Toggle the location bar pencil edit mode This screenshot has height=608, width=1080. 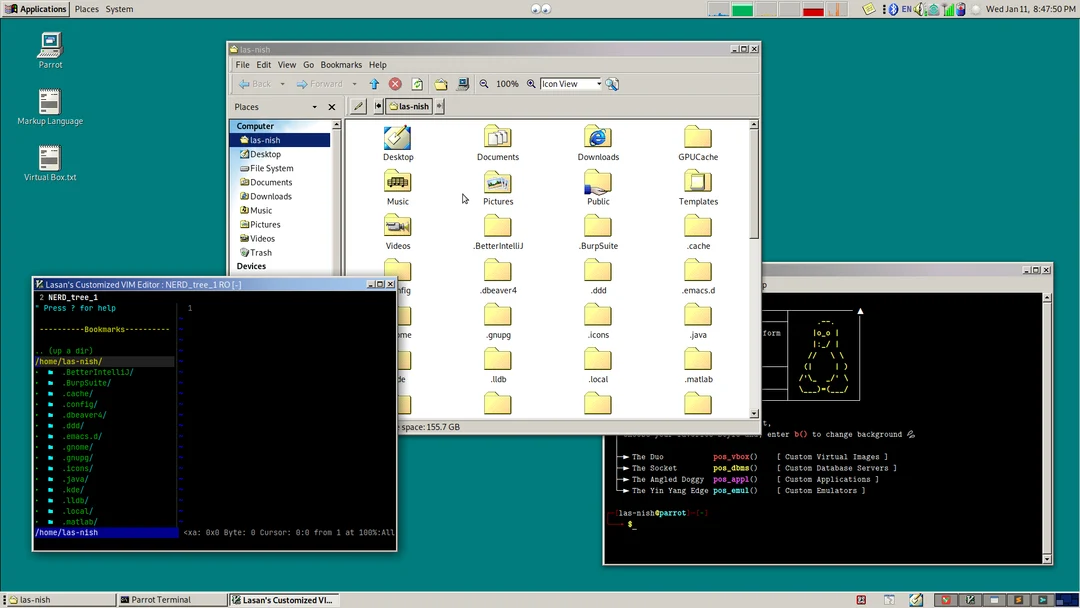[x=358, y=106]
